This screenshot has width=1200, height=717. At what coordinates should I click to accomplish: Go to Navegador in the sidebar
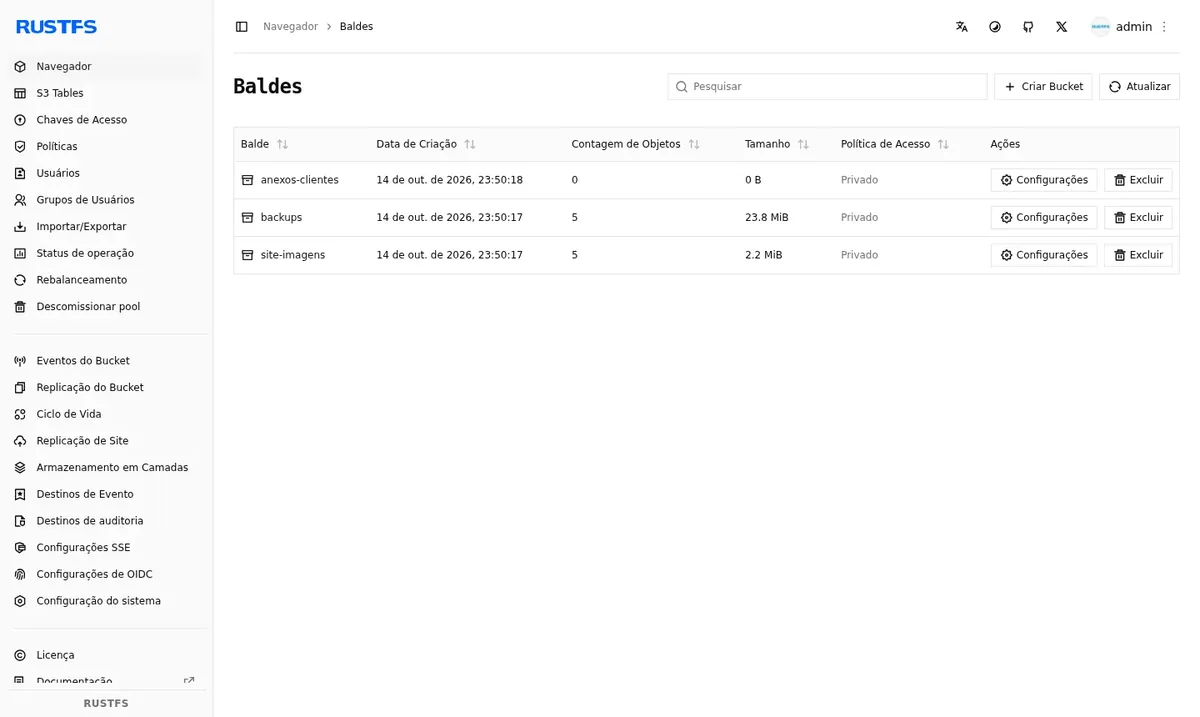point(106,66)
